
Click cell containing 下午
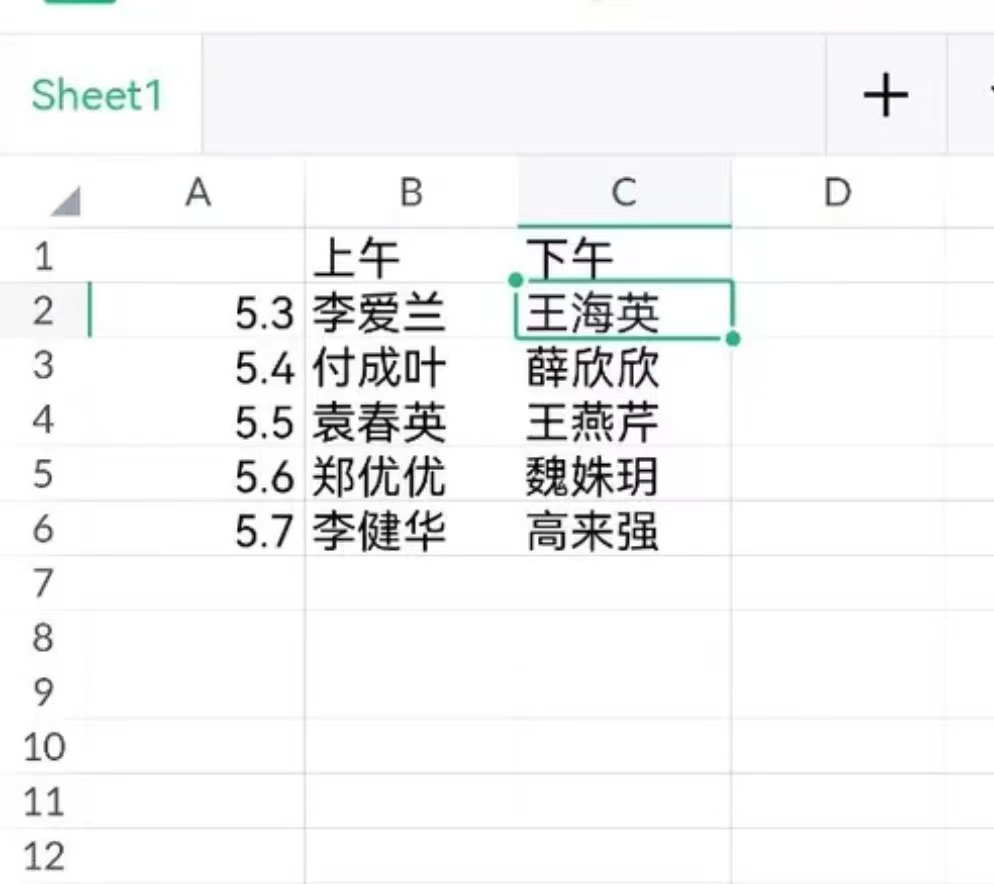click(x=624, y=256)
